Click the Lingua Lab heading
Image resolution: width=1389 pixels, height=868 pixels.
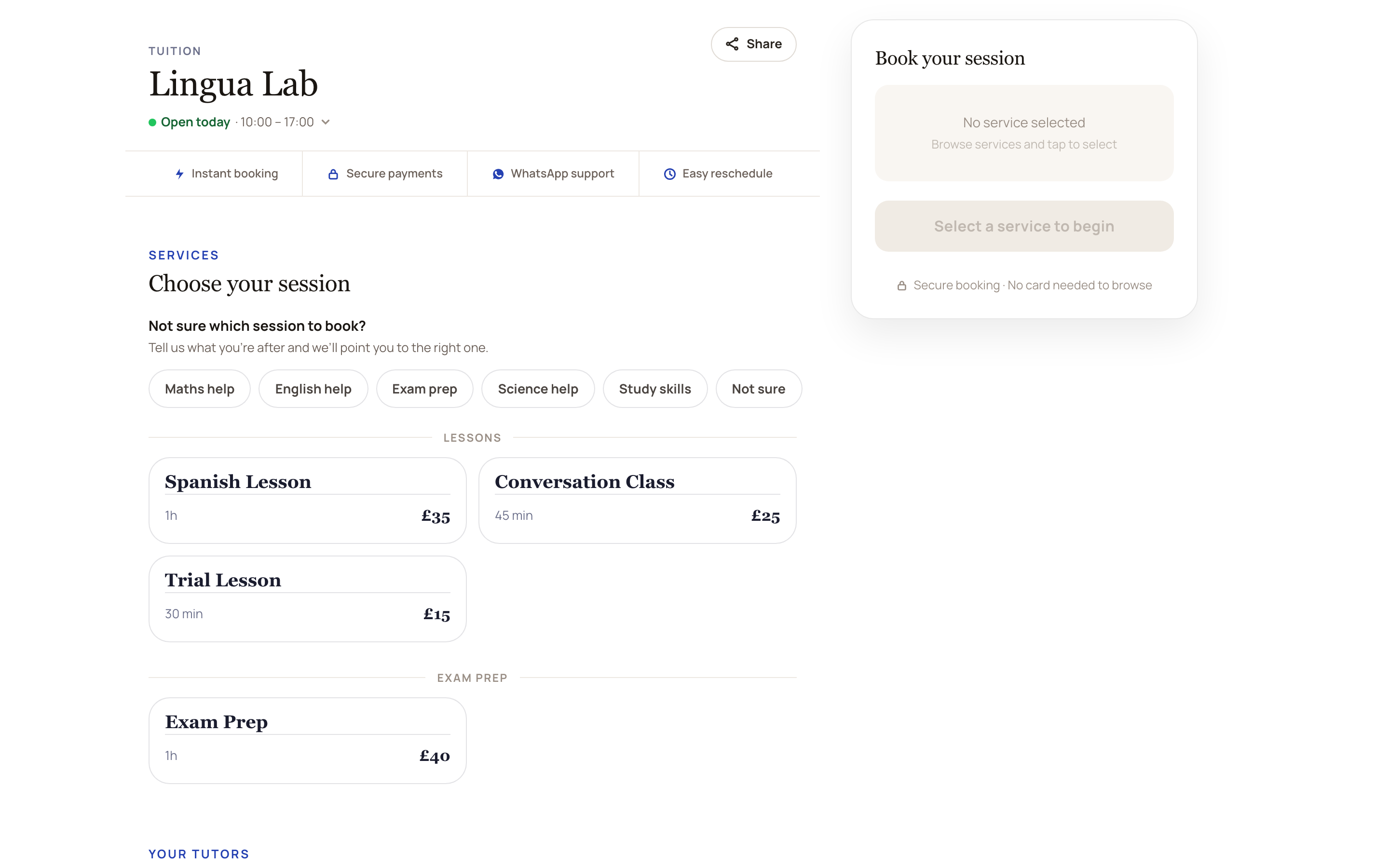(x=233, y=84)
